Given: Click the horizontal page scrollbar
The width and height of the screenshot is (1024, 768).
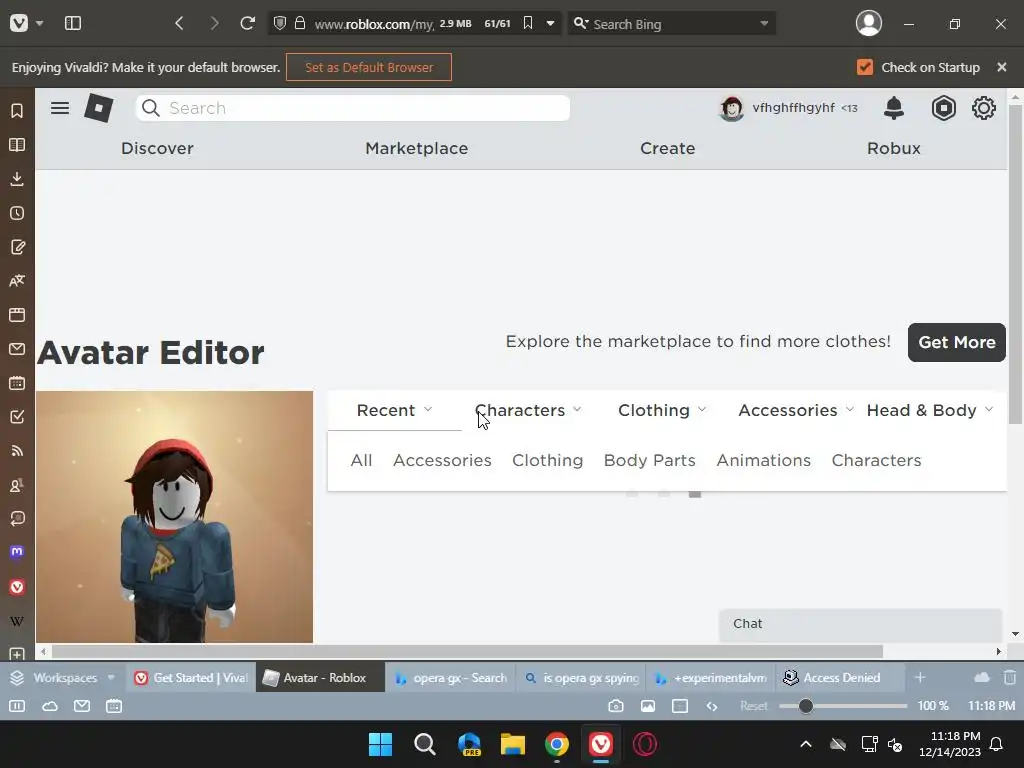Looking at the screenshot, I should coord(468,652).
